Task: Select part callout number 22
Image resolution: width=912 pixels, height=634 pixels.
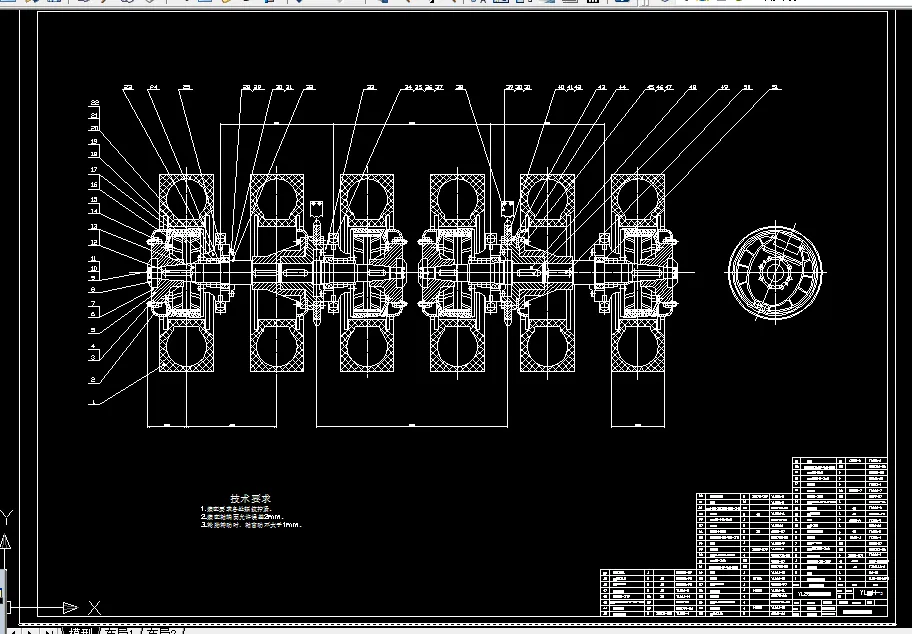Action: [94, 102]
